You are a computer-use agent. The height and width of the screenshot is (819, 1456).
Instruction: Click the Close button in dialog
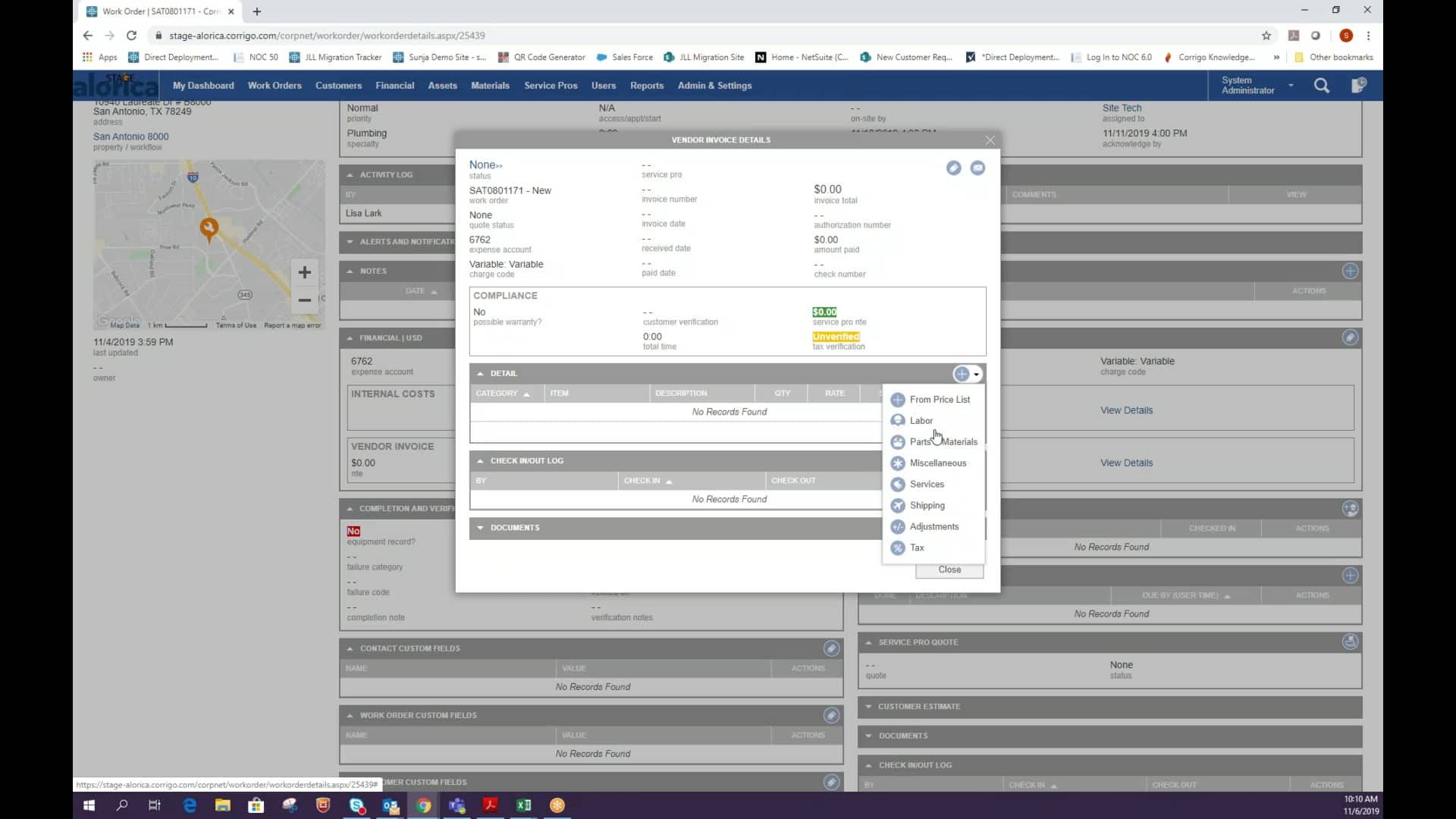(949, 570)
